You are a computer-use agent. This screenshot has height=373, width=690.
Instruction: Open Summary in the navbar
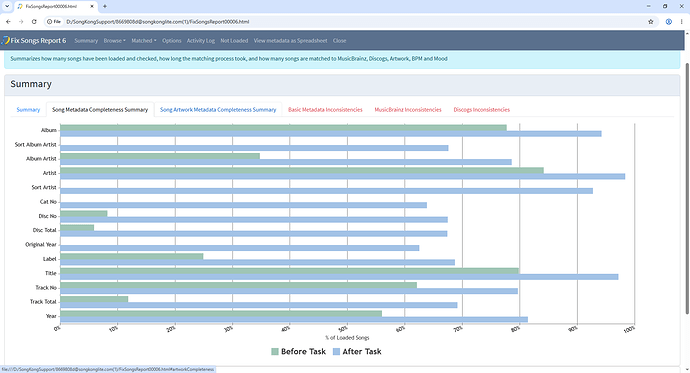point(86,40)
